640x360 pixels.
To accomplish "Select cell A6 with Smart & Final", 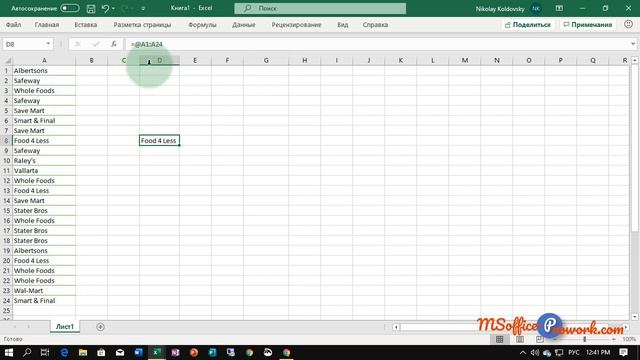I will point(44,120).
